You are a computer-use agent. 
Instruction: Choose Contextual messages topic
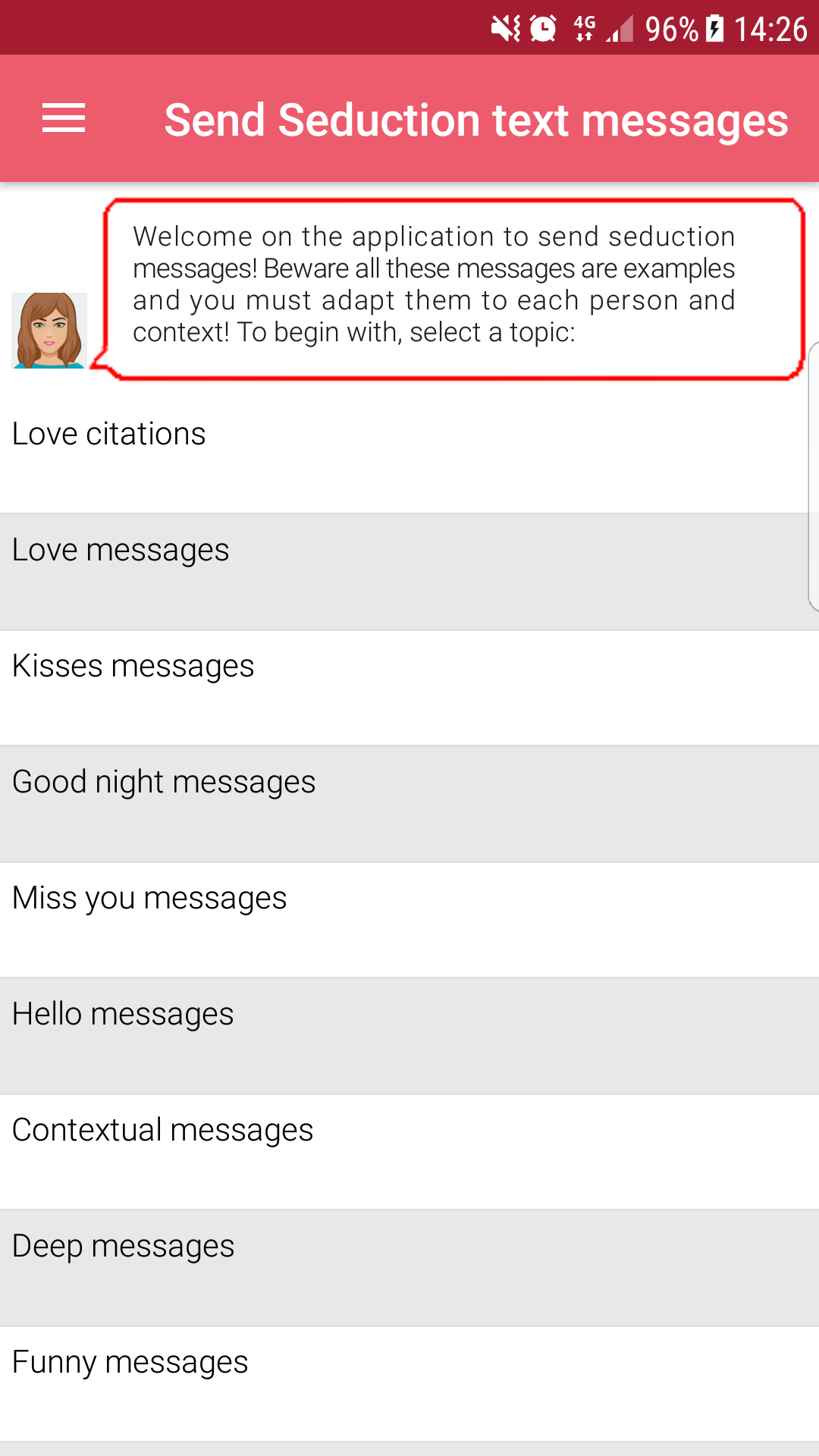(x=409, y=1152)
